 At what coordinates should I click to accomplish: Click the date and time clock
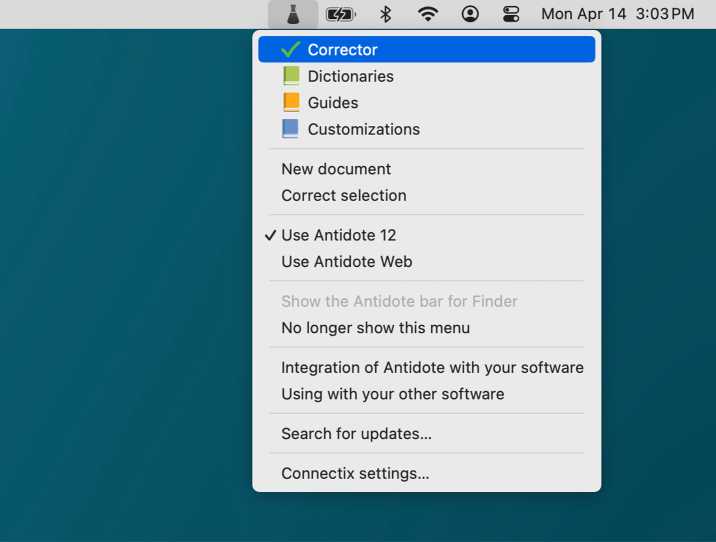(617, 14)
